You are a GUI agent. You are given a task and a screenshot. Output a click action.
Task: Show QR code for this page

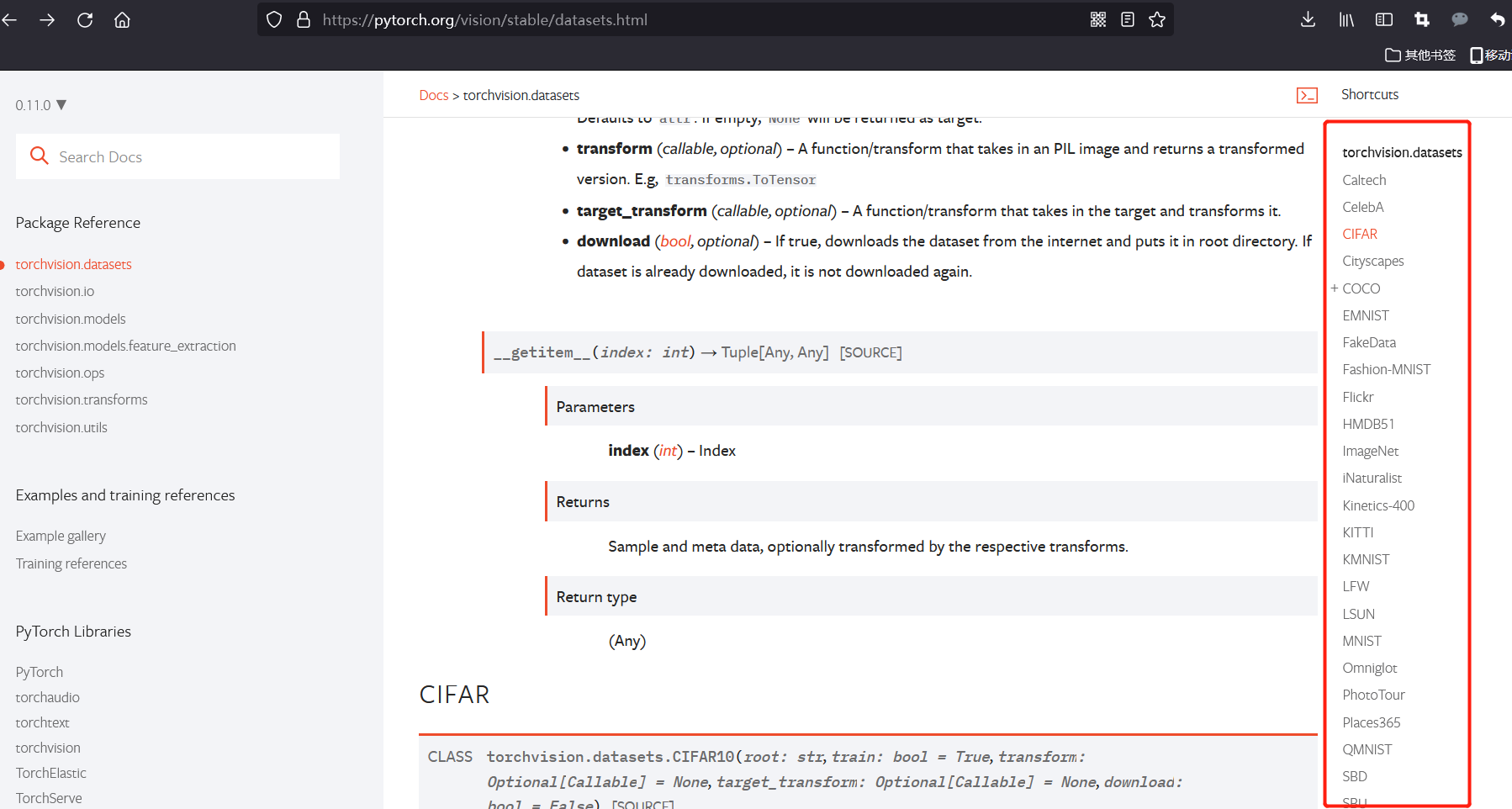pyautogui.click(x=1098, y=19)
